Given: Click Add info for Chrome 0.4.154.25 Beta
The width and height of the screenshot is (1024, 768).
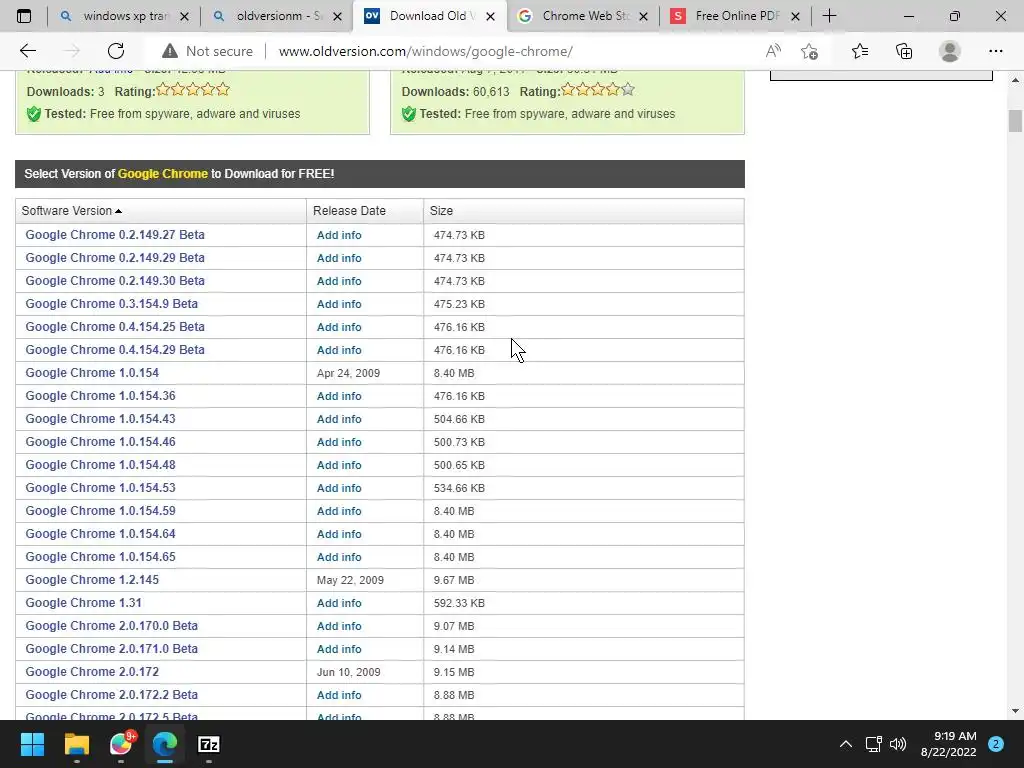Looking at the screenshot, I should (339, 327).
